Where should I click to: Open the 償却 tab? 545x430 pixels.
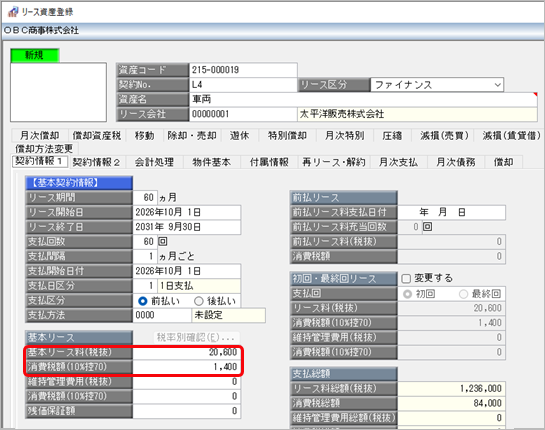pos(503,162)
